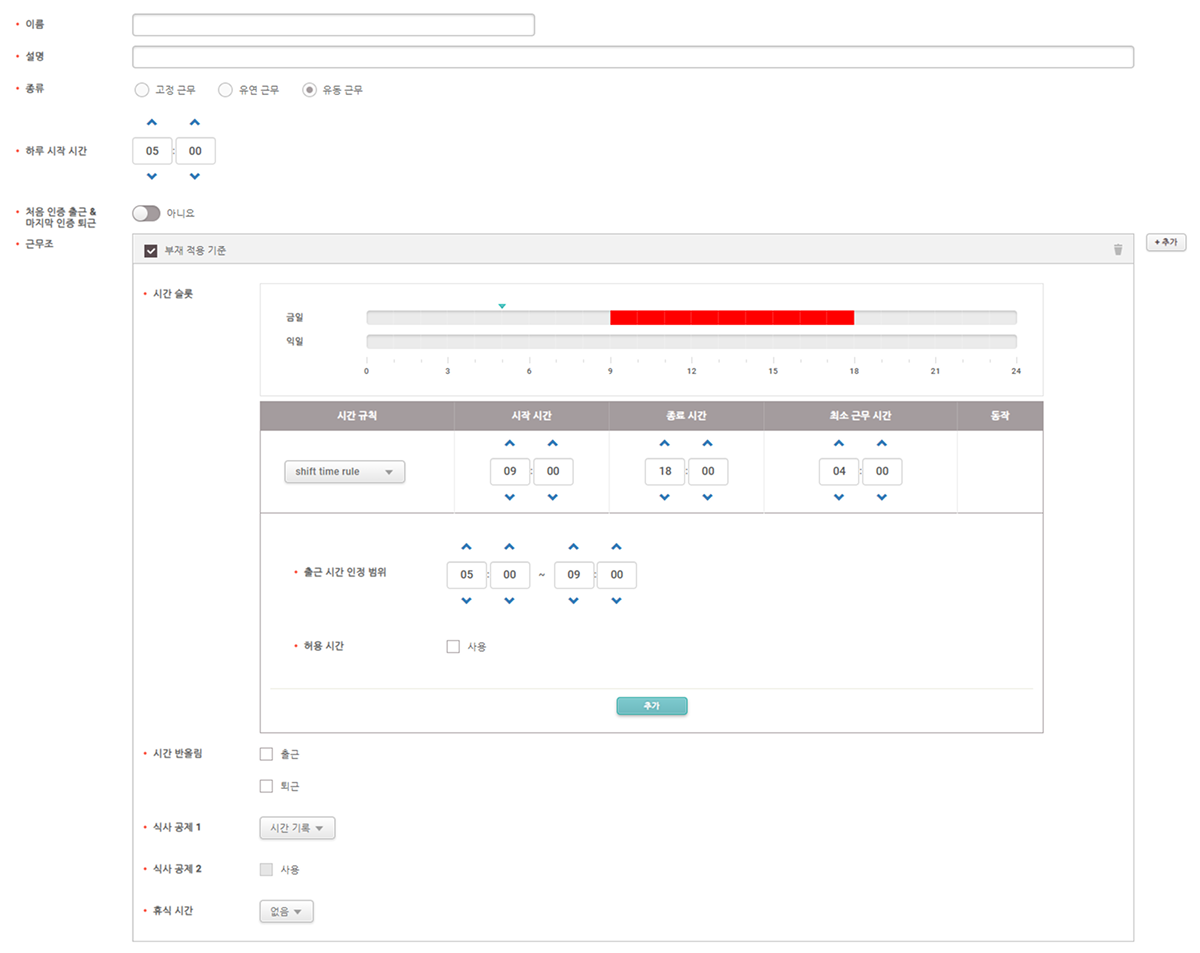
Task: Open the 휴식 시간 없음 dropdown
Action: (x=286, y=911)
